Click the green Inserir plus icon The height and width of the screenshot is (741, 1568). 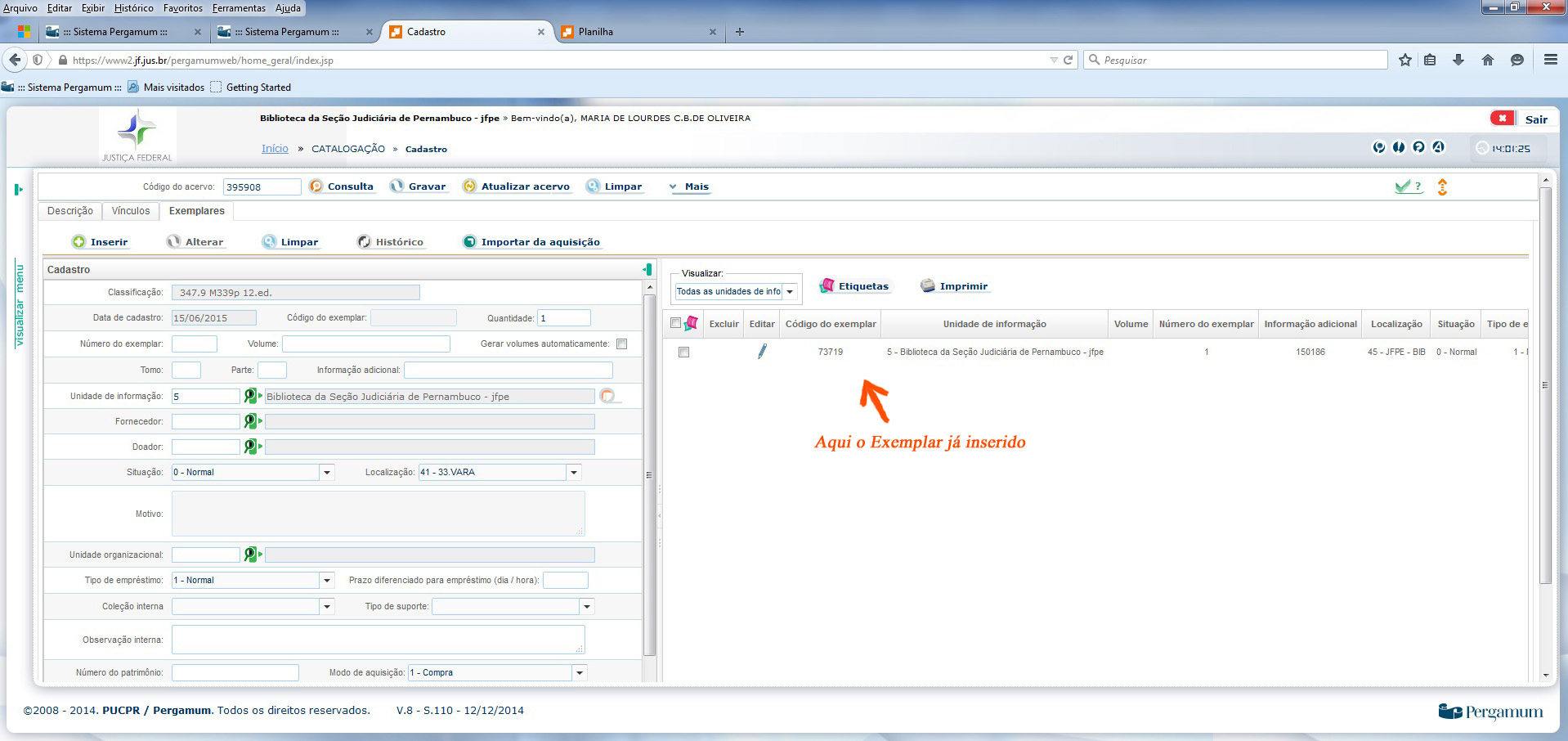(78, 242)
